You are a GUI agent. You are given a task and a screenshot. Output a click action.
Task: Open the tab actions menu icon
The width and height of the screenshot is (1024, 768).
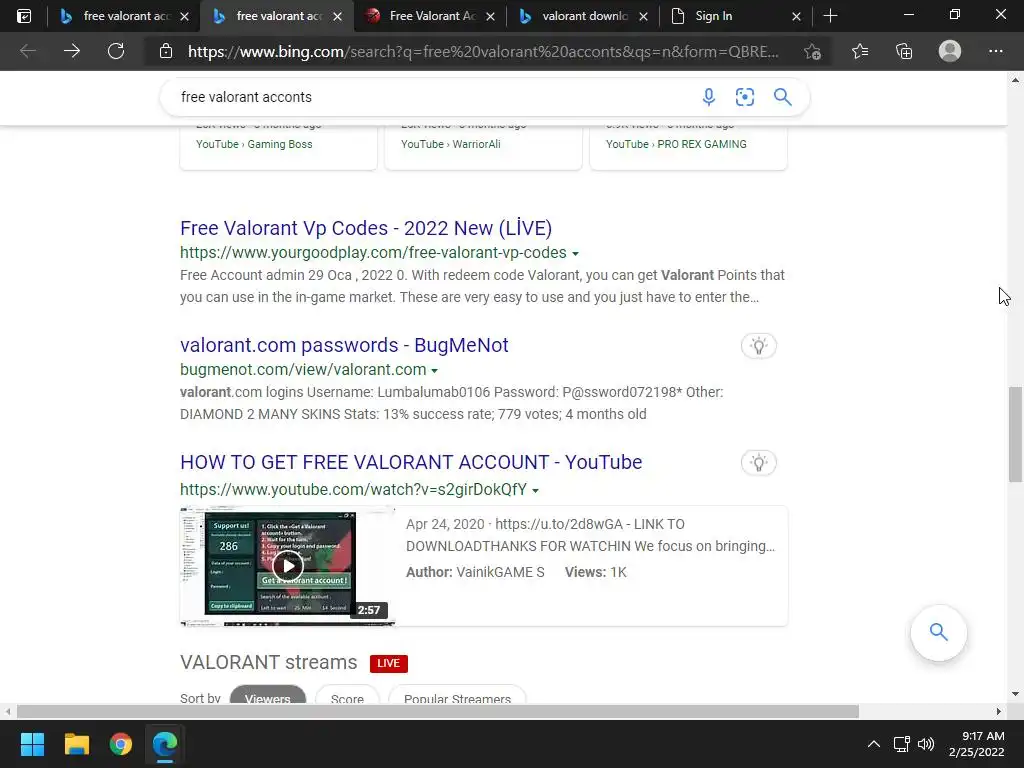(24, 16)
